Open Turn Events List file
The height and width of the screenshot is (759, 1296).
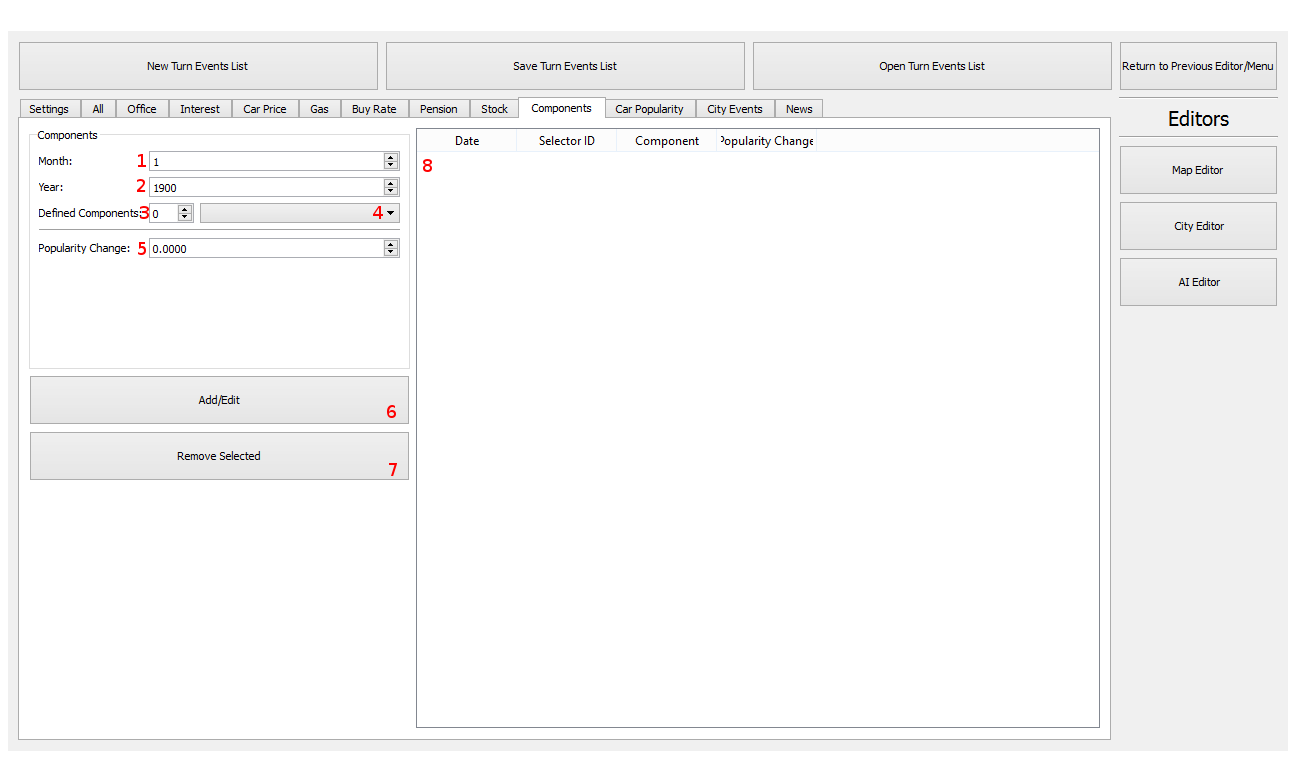pyautogui.click(x=931, y=66)
